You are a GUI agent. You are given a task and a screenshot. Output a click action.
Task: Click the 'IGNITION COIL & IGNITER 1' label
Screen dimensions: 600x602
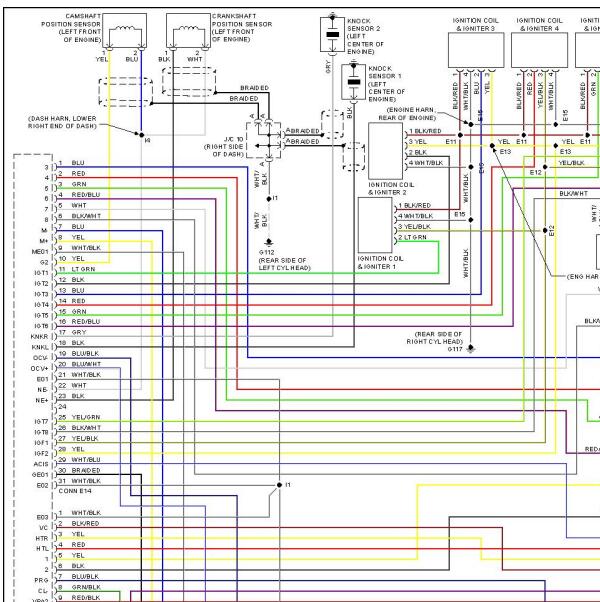(380, 263)
